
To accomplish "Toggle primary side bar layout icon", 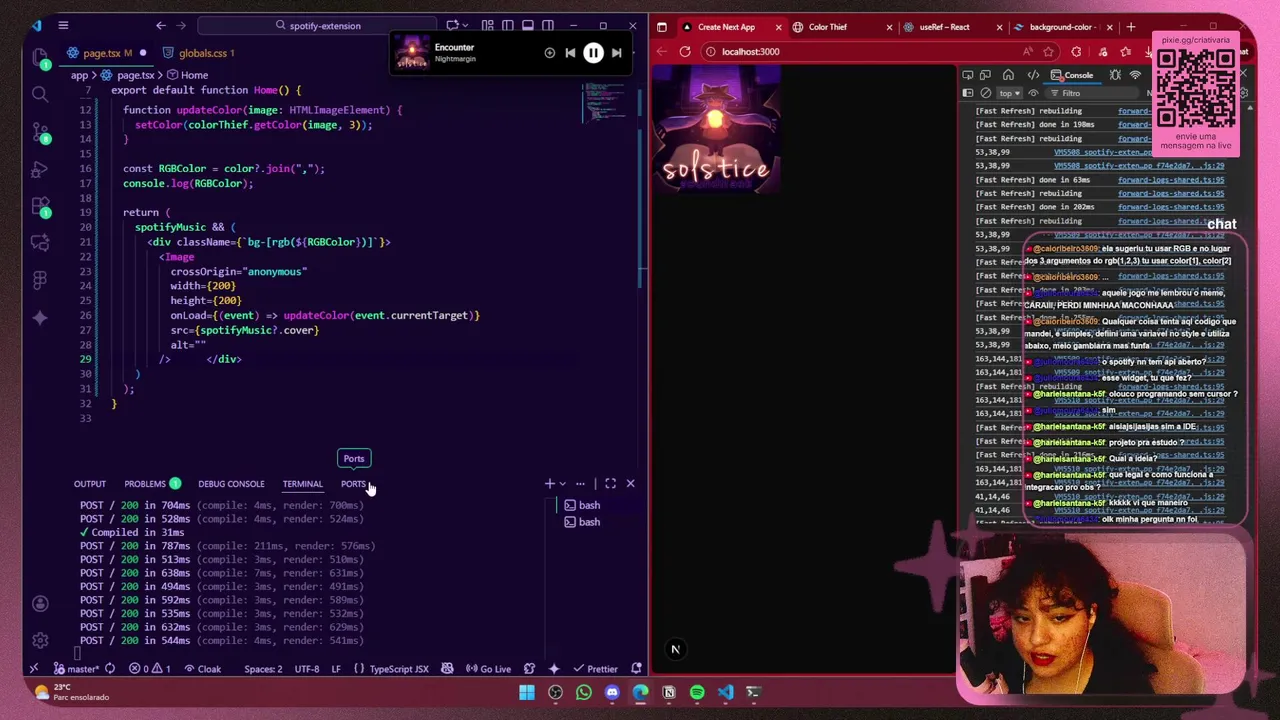I will (x=508, y=26).
